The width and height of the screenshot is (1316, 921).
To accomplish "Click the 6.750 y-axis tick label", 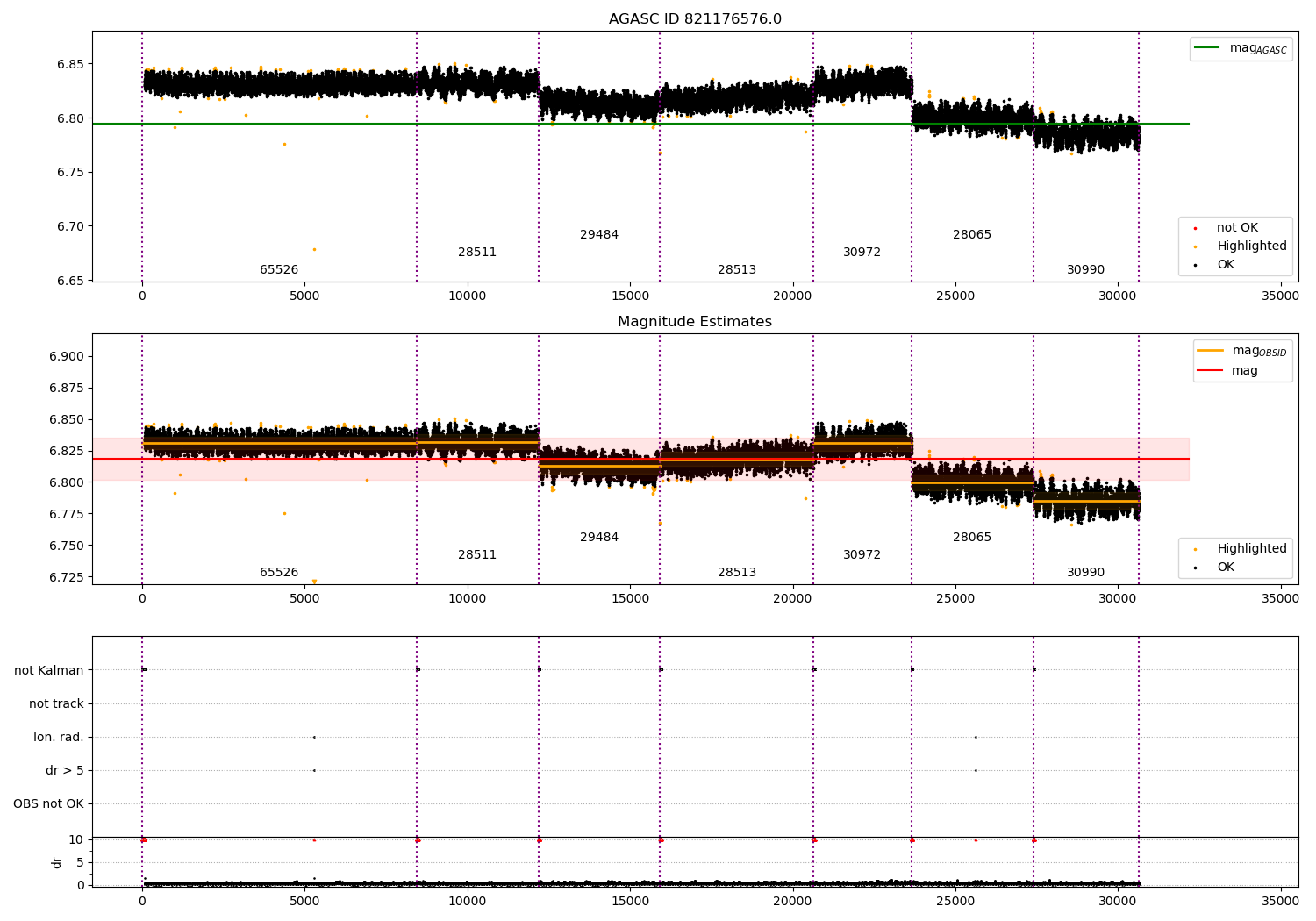I will point(68,546).
